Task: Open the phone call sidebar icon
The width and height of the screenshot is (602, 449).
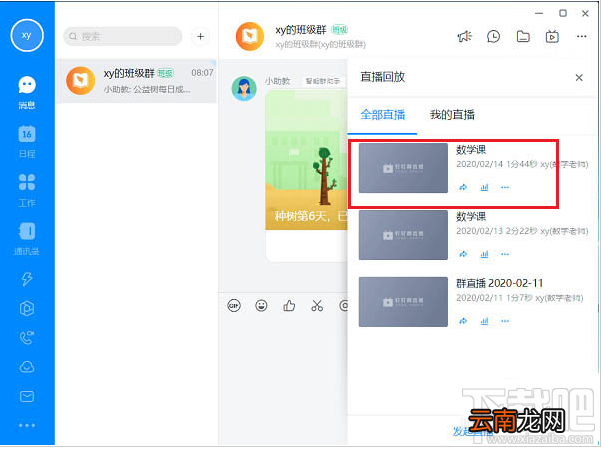Action: pos(27,338)
